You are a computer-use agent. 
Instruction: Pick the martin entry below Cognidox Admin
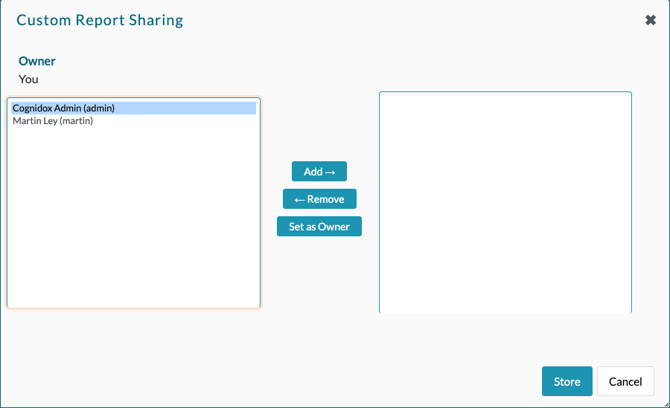52,121
